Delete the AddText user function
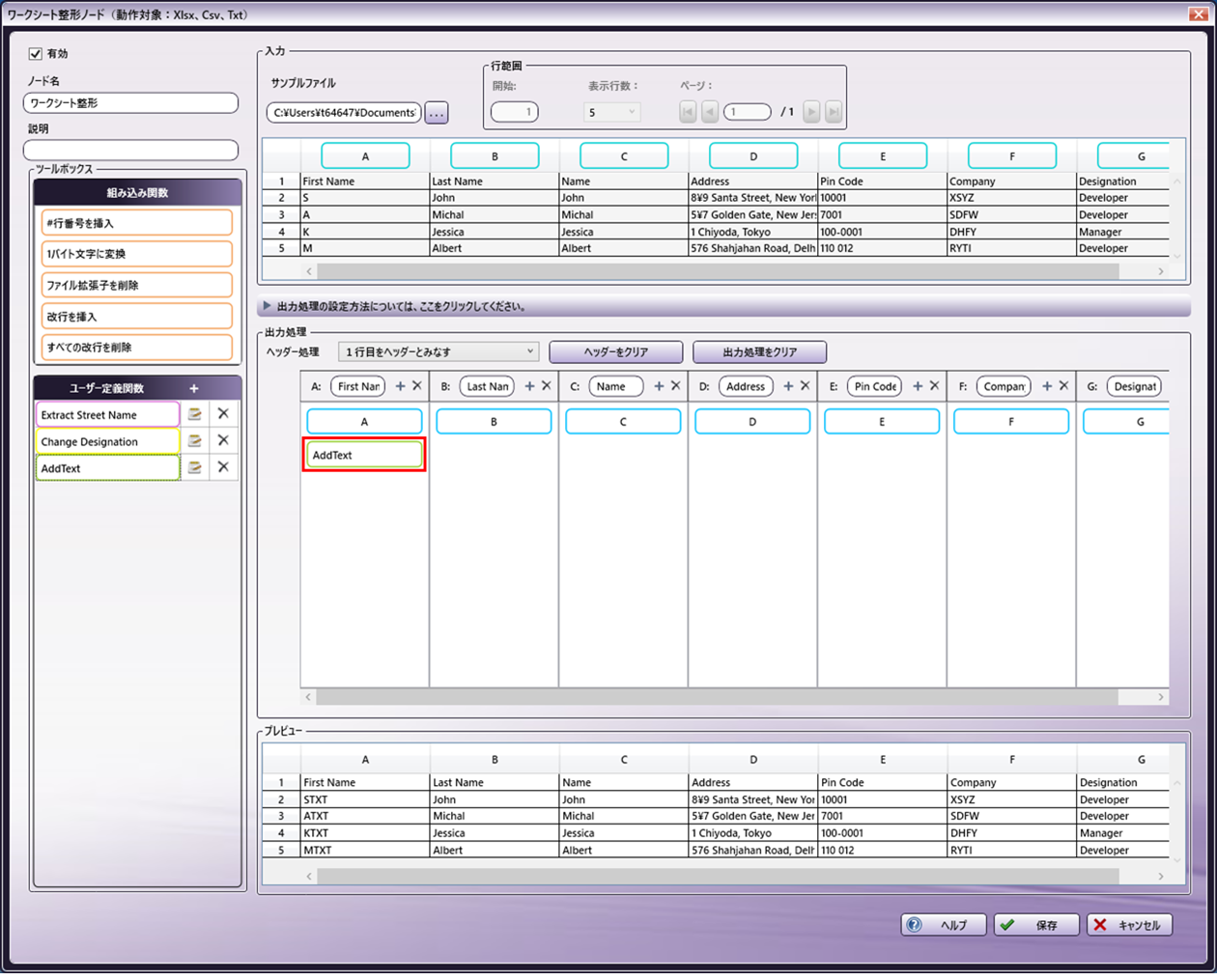 (223, 467)
